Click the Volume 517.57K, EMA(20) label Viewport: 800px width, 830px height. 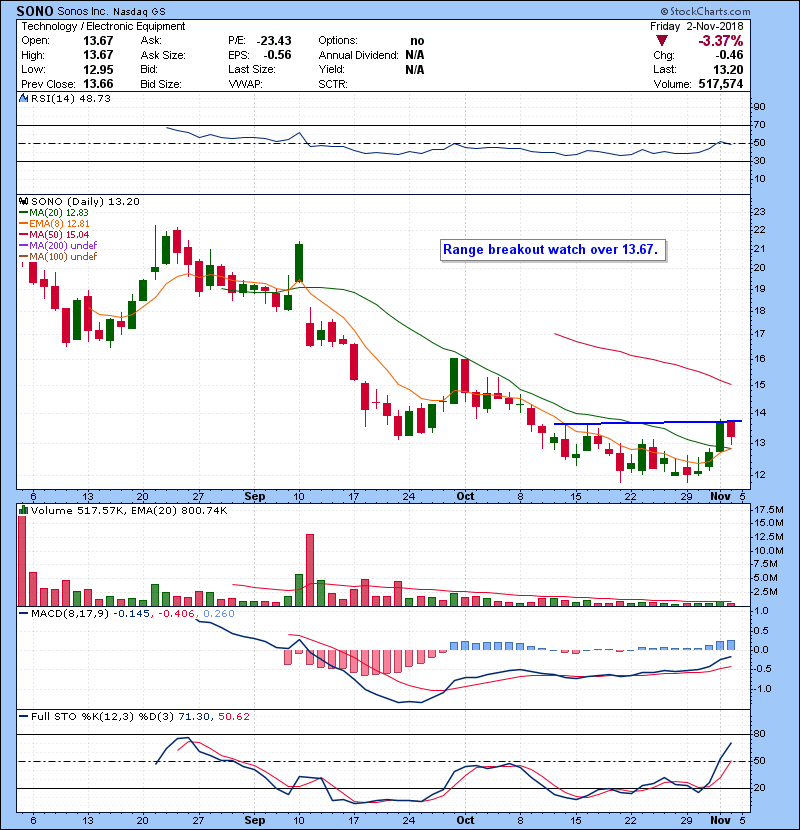click(x=129, y=511)
